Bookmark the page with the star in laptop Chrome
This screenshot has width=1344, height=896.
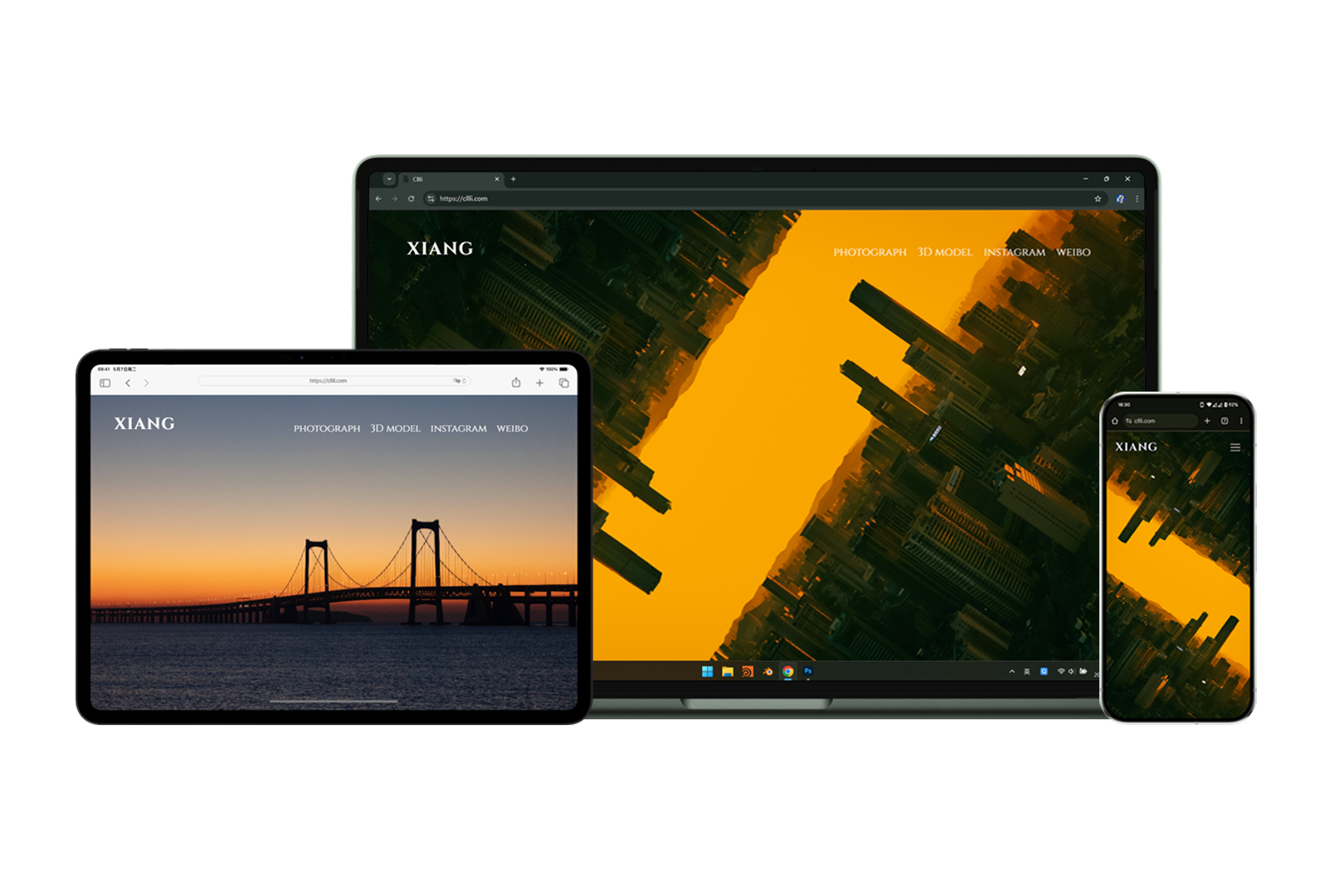(1098, 198)
